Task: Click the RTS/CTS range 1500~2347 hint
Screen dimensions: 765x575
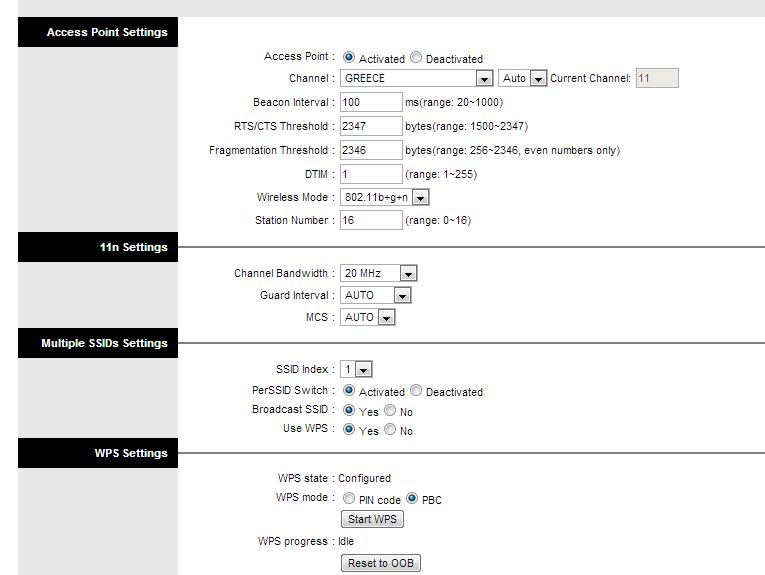Action: tap(466, 126)
